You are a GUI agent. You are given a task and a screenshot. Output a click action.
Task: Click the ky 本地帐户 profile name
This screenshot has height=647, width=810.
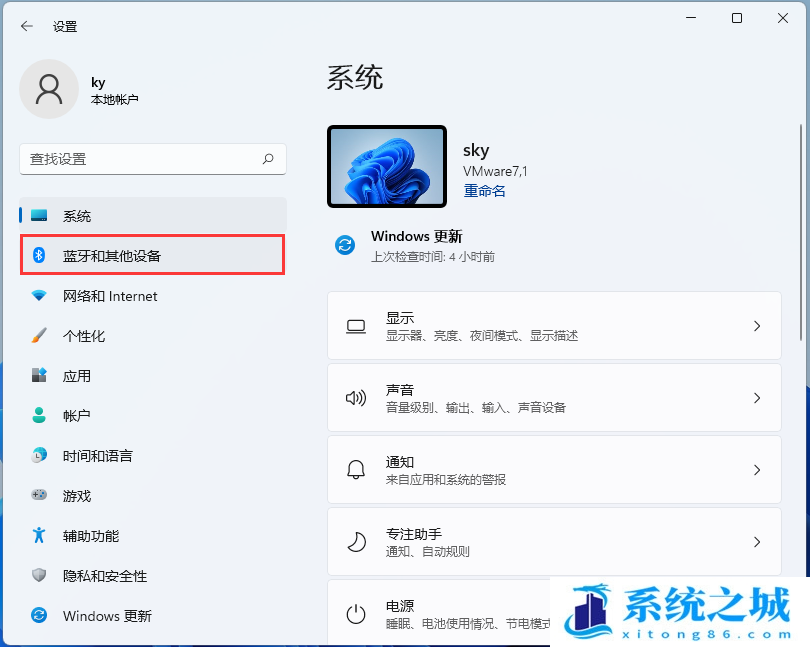point(114,90)
